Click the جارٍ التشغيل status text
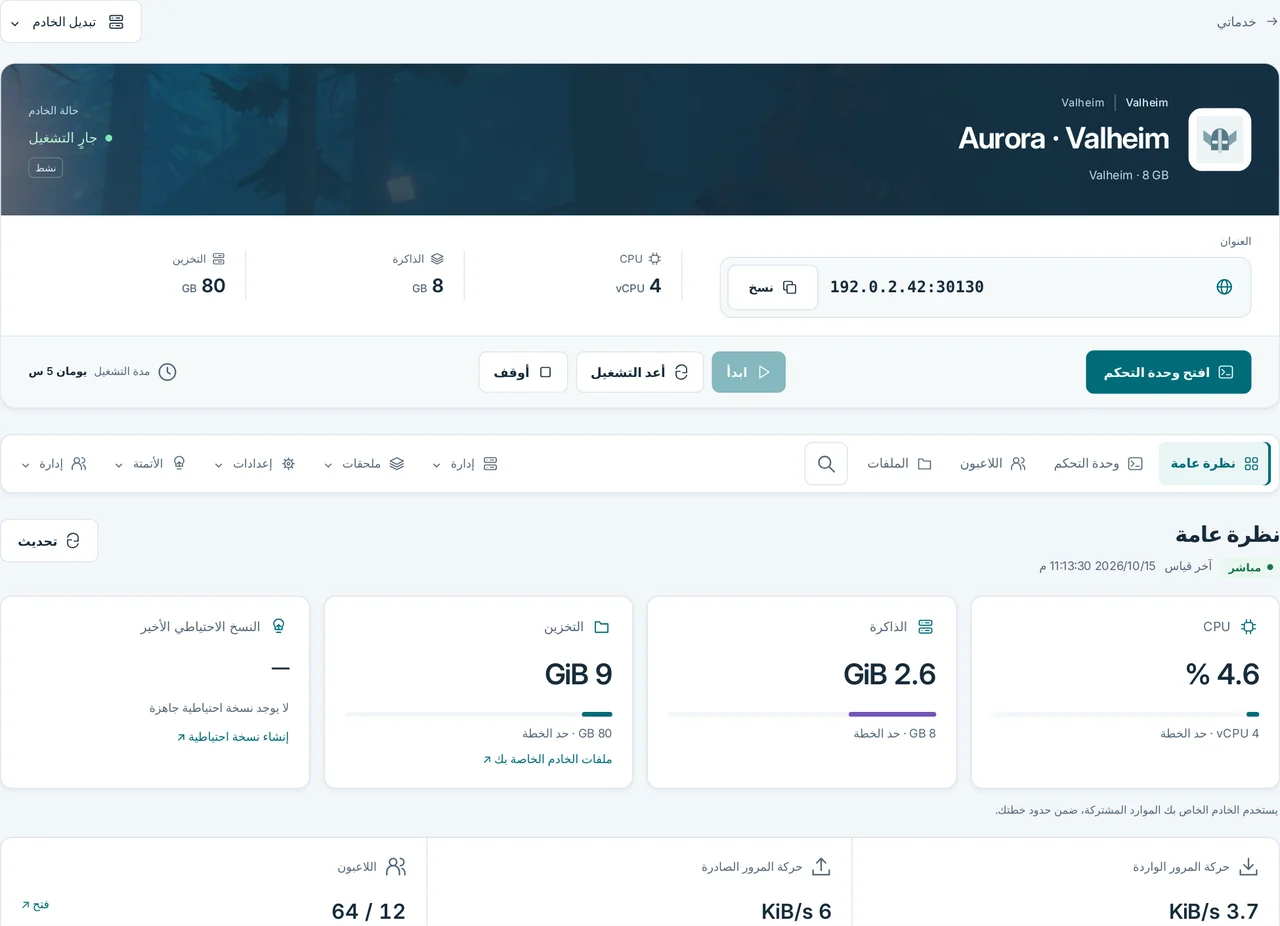 point(64,138)
